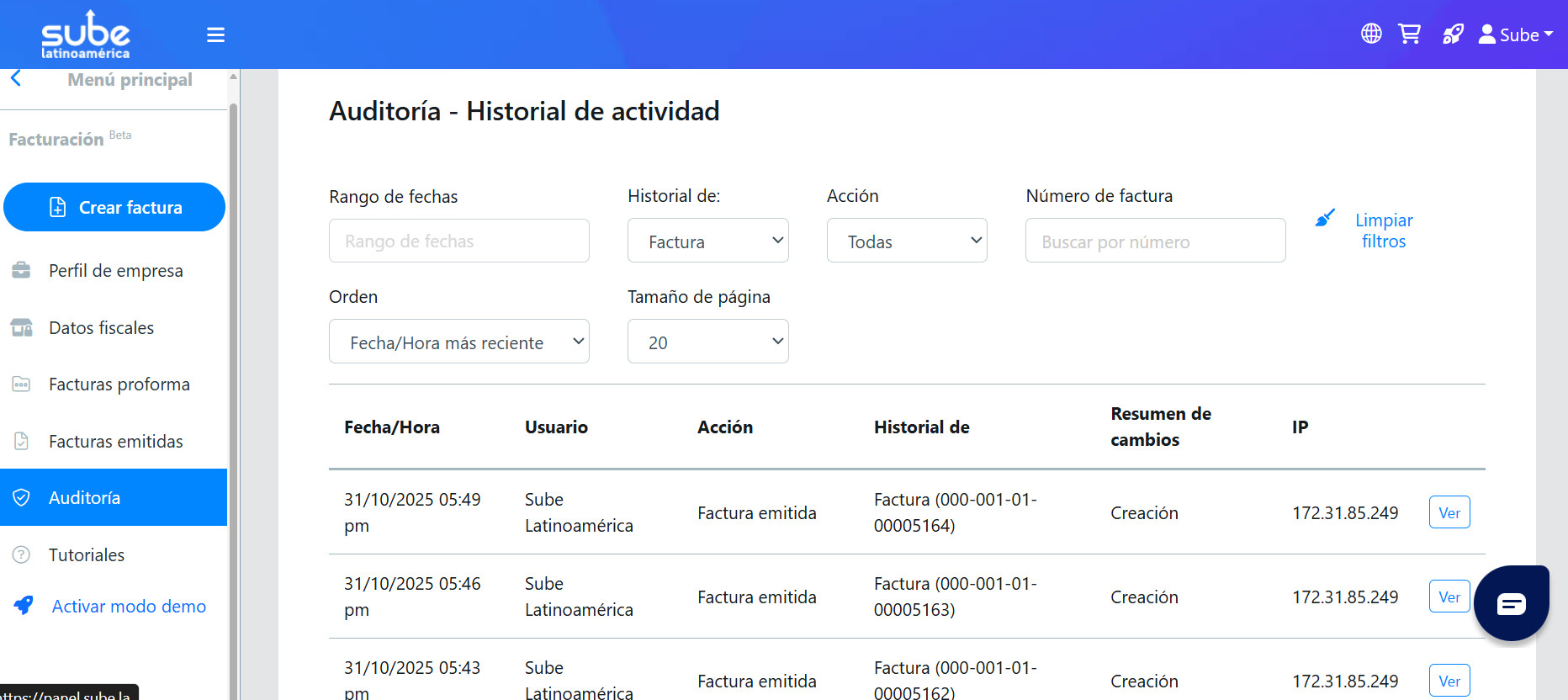Open the hamburger menu in header
The height and width of the screenshot is (700, 1568).
coord(215,34)
